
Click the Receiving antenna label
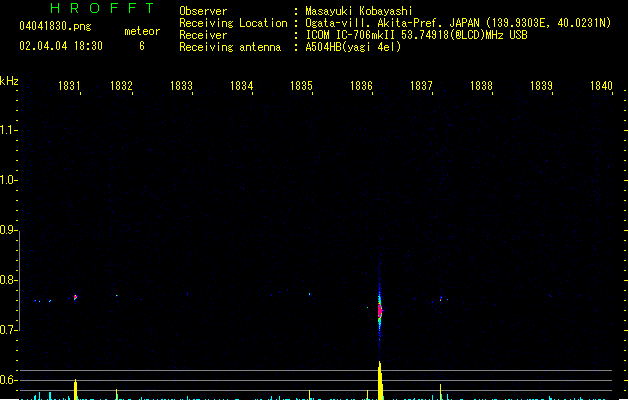click(x=230, y=47)
